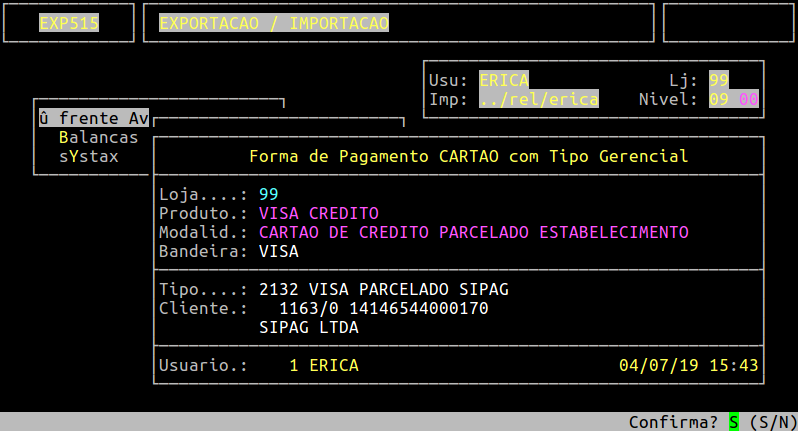Click the green S confirmation field
This screenshot has height=431, width=798.
tap(733, 422)
